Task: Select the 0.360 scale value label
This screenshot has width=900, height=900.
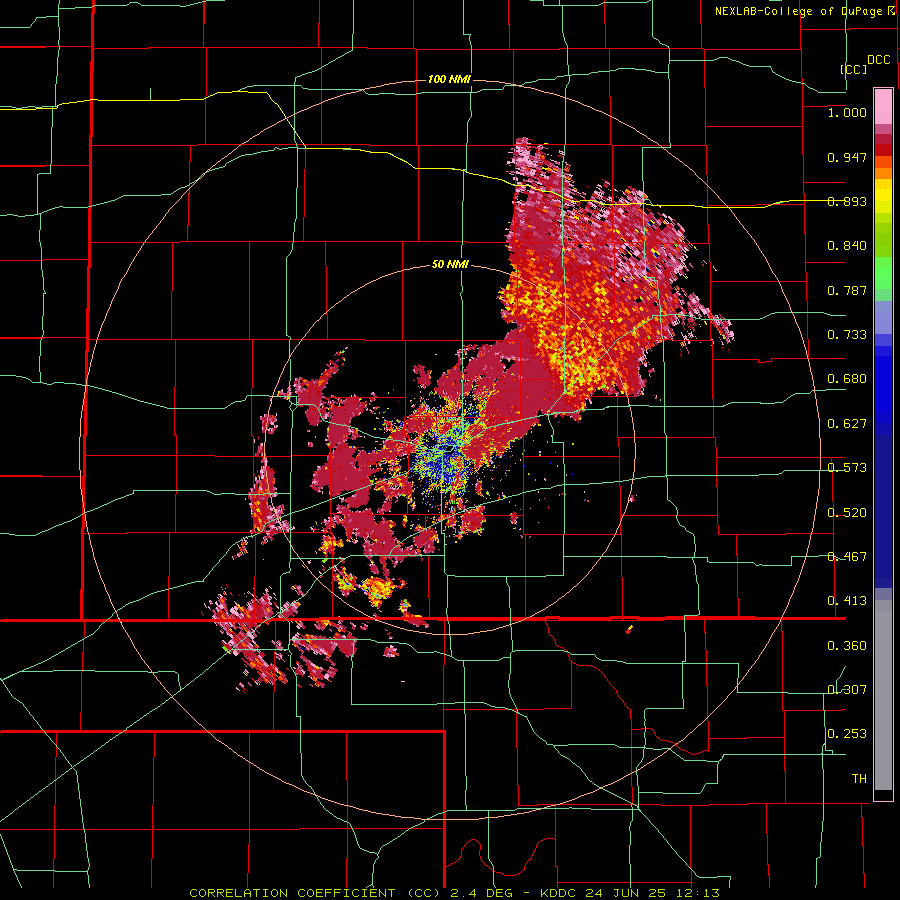Action: point(847,646)
